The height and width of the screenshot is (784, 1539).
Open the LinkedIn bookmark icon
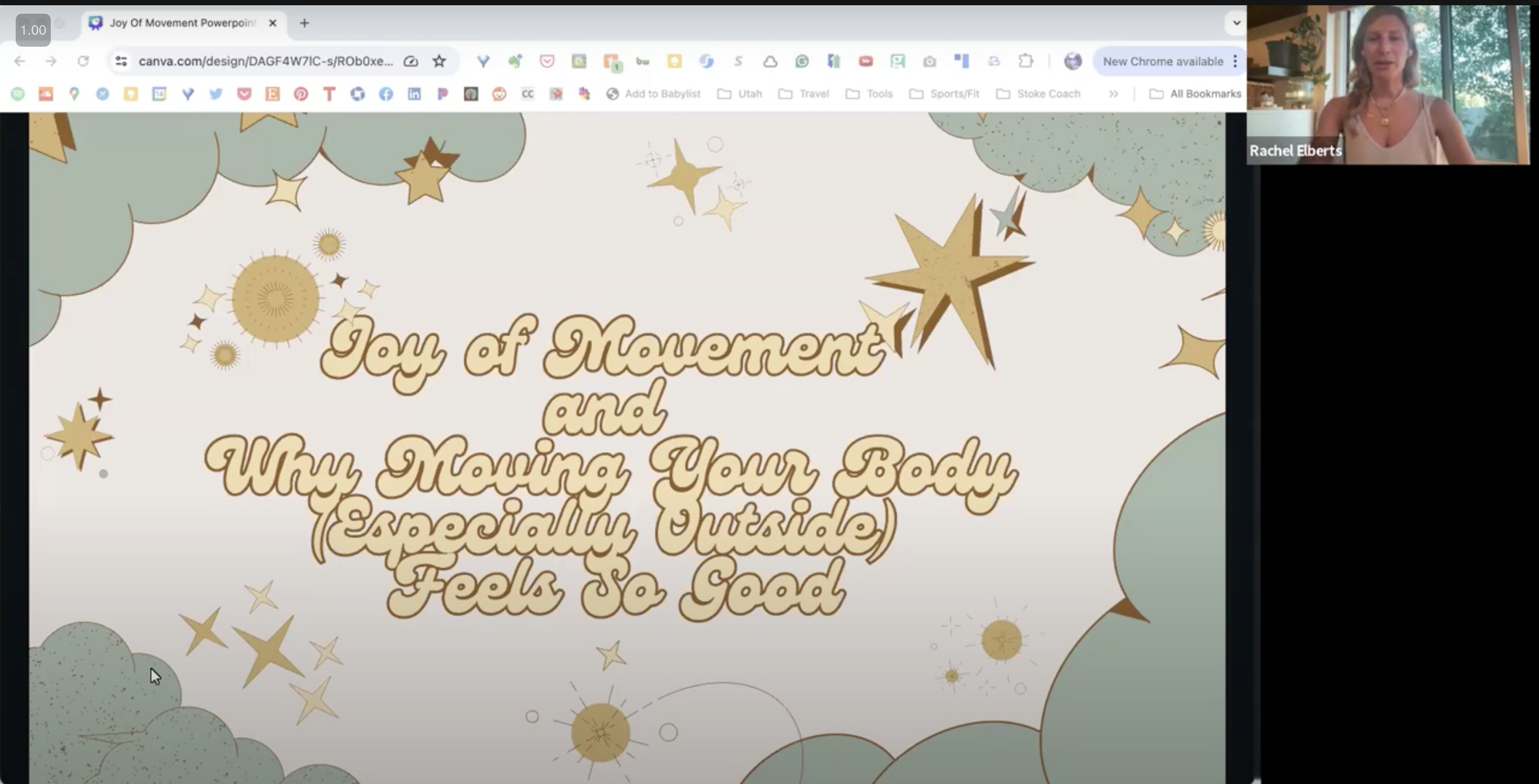point(414,94)
